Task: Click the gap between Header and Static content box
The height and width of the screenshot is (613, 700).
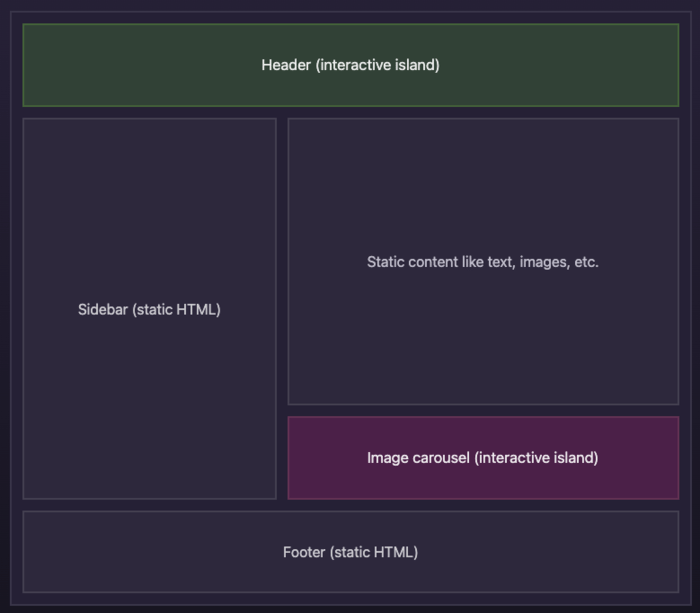Action: (x=483, y=112)
